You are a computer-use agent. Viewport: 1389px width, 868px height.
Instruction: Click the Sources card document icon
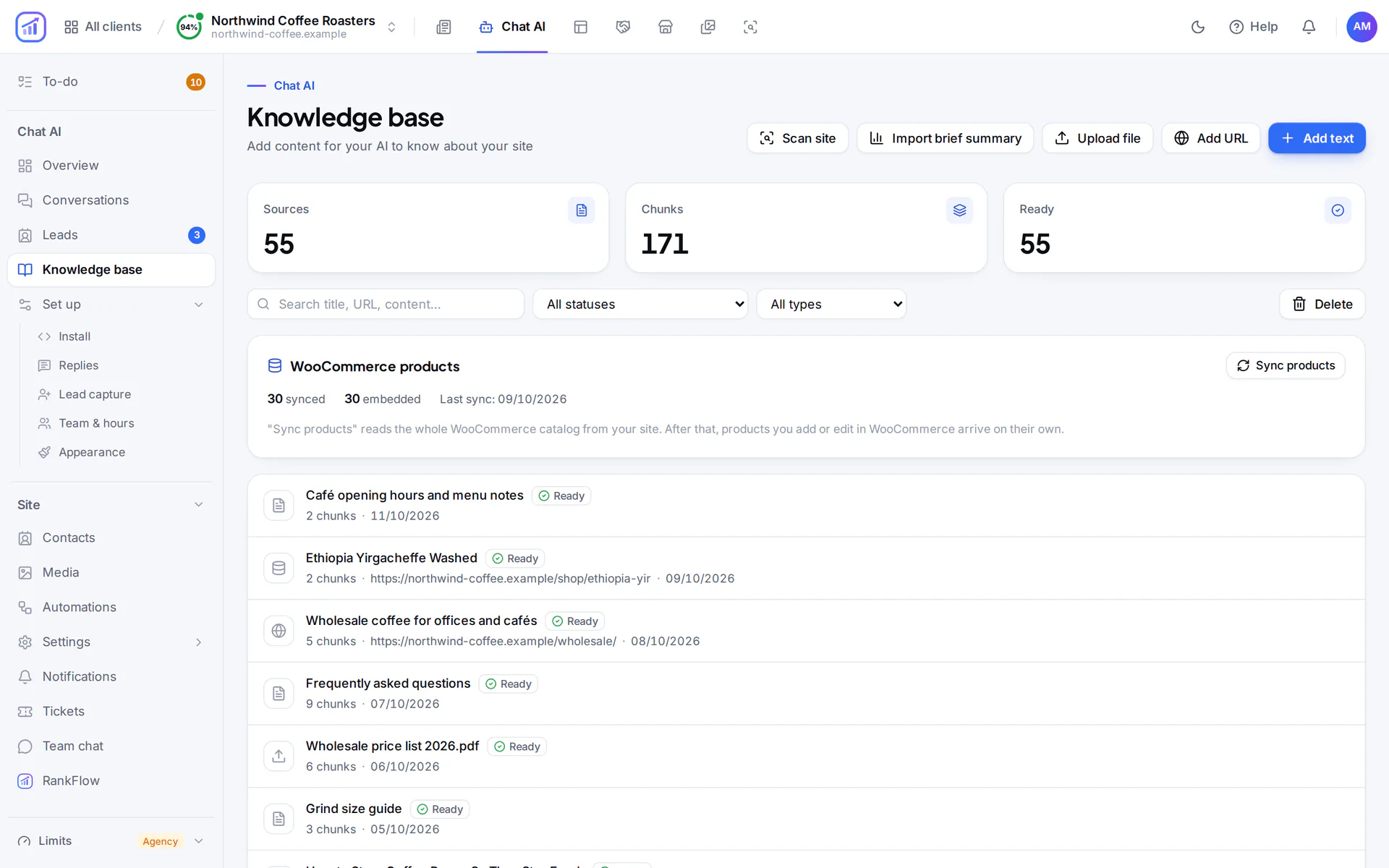click(581, 210)
